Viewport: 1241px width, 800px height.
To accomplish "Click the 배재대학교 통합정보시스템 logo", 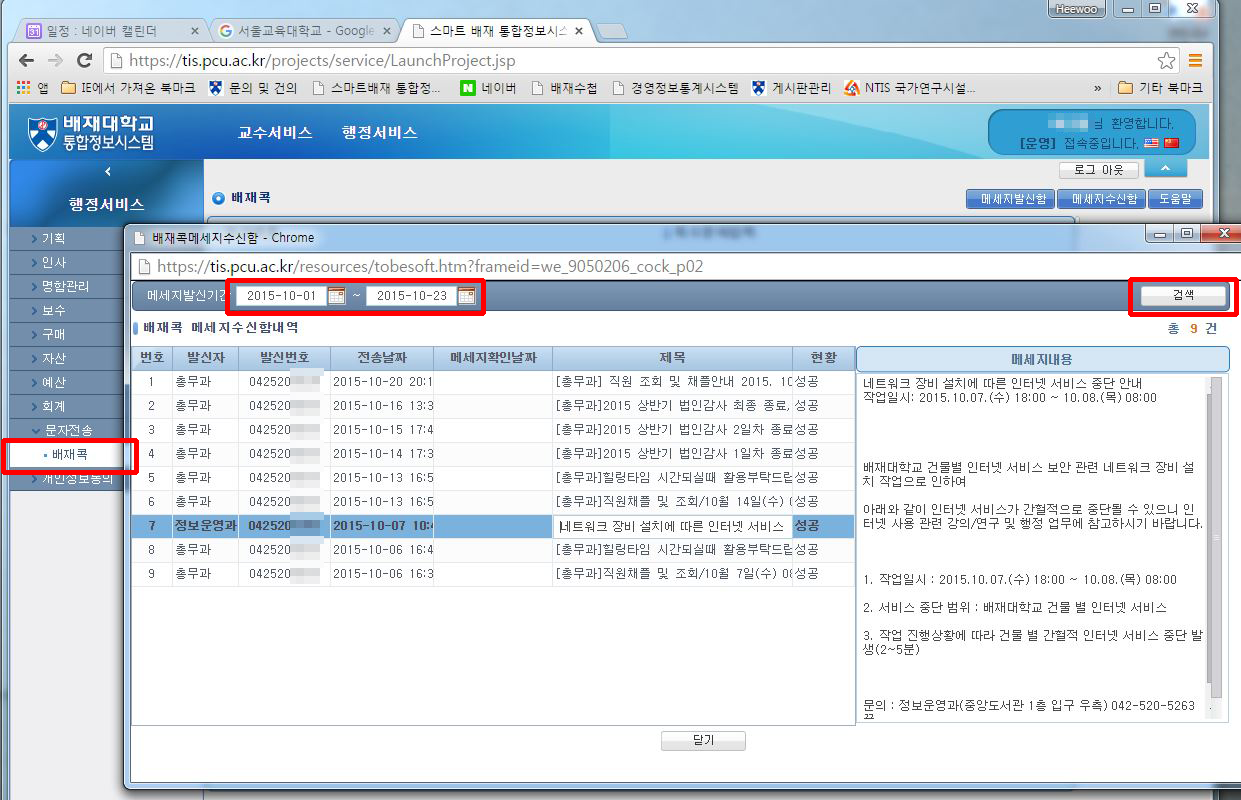I will click(90, 132).
